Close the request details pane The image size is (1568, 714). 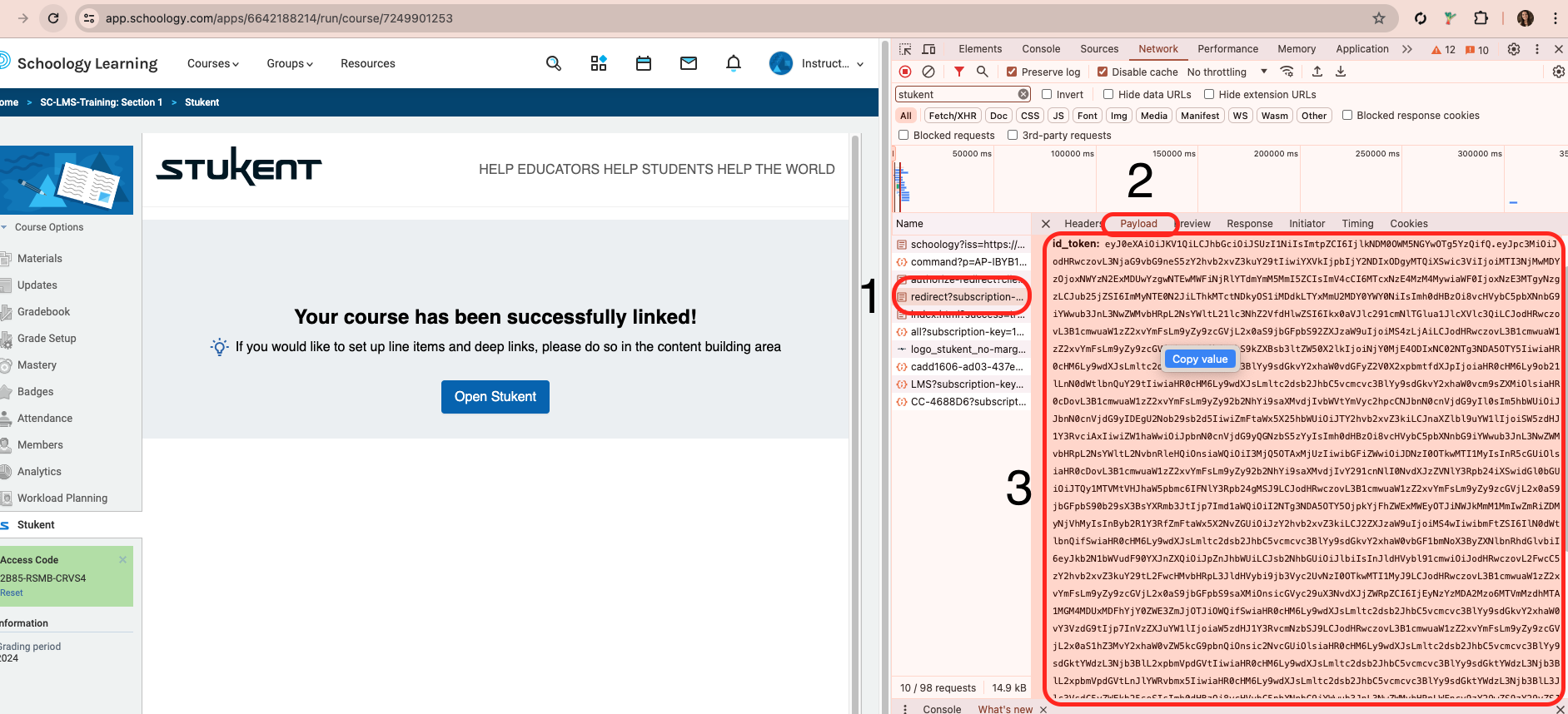(x=1046, y=224)
